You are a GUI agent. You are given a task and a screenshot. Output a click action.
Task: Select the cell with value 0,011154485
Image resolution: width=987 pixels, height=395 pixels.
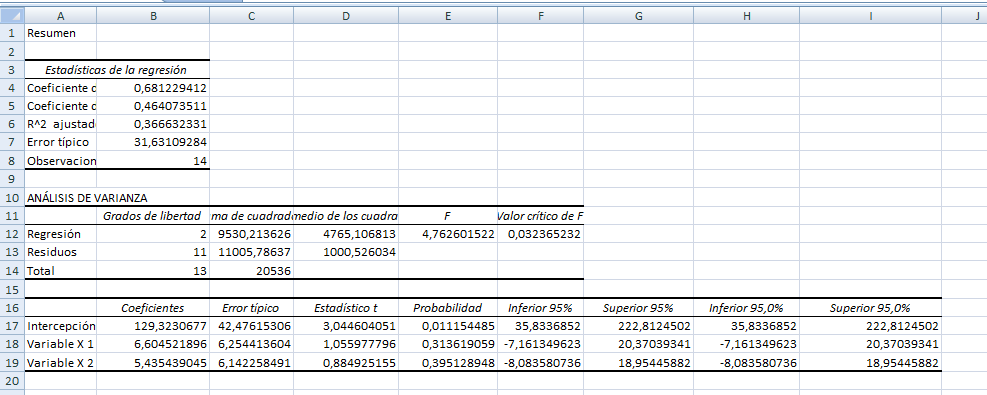pyautogui.click(x=448, y=326)
